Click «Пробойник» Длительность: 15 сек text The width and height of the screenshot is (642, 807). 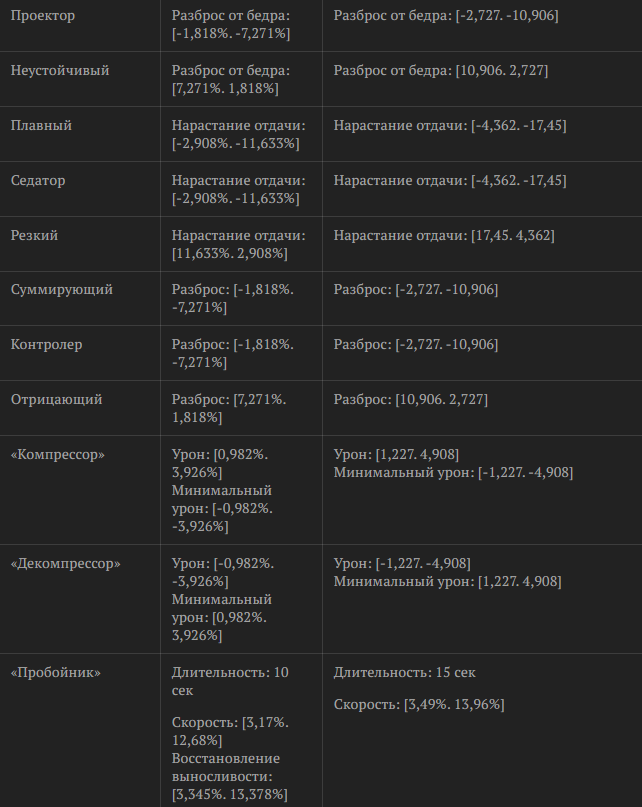point(405,673)
